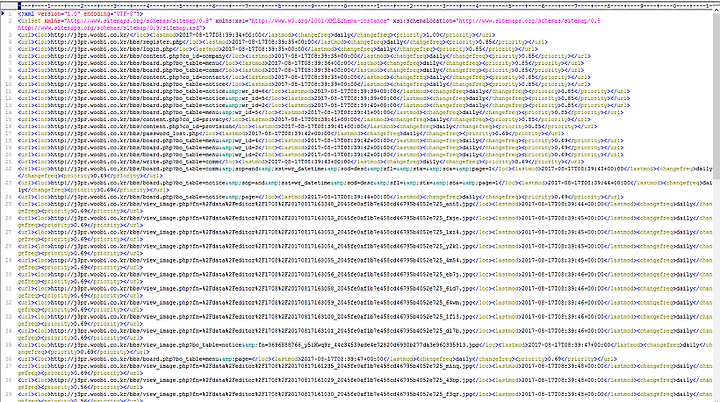This screenshot has width=720, height=402.
Task: Click the XML declaration on line 1
Action: click(80, 14)
